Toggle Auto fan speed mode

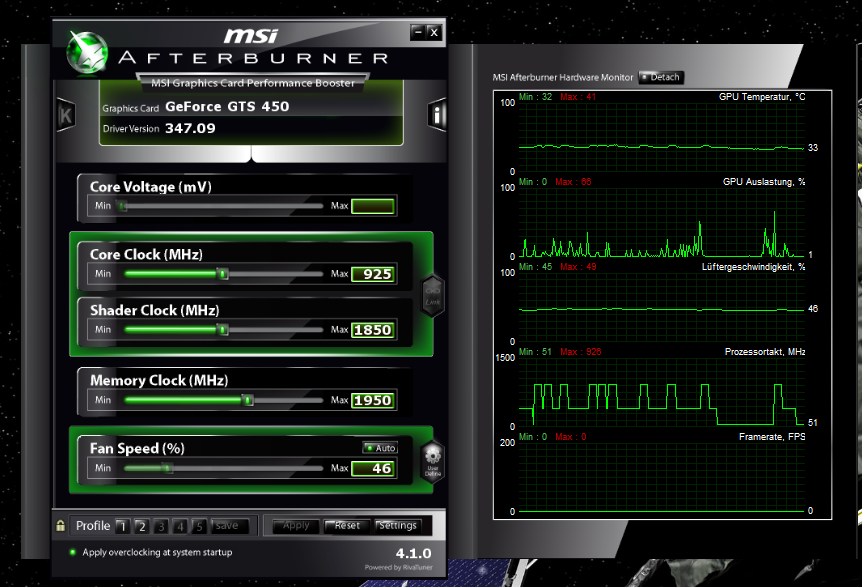pyautogui.click(x=380, y=448)
